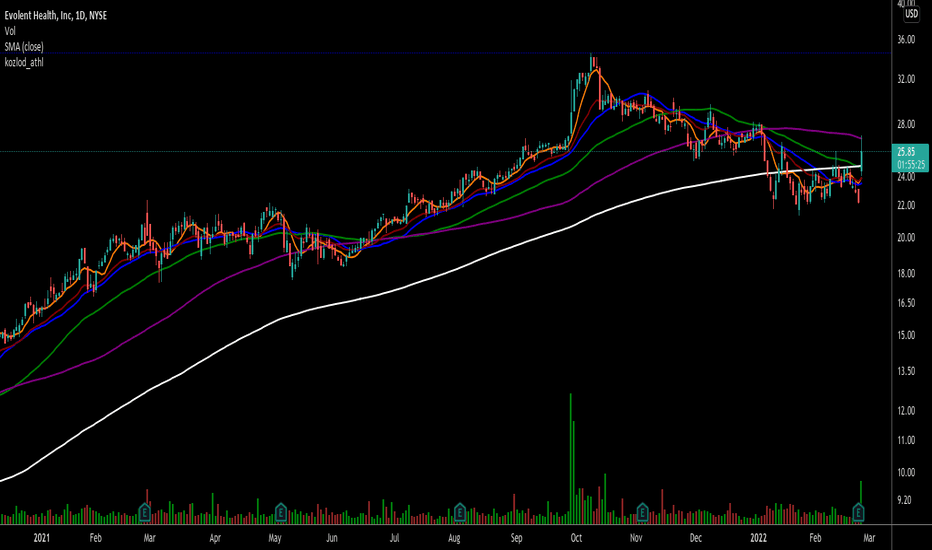Click the 2022 label on time axis
The width and height of the screenshot is (932, 550).
point(758,538)
